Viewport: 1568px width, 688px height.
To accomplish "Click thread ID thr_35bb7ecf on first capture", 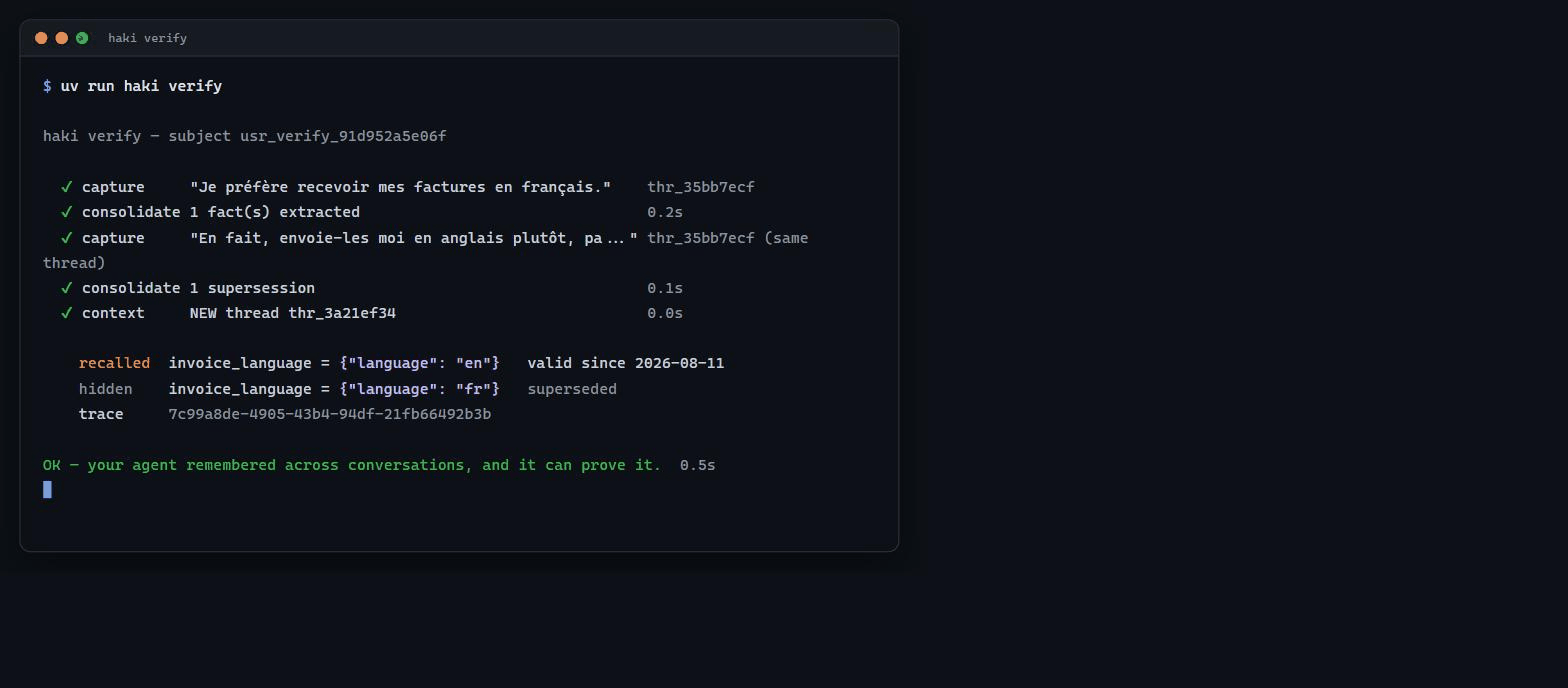I will pos(701,187).
